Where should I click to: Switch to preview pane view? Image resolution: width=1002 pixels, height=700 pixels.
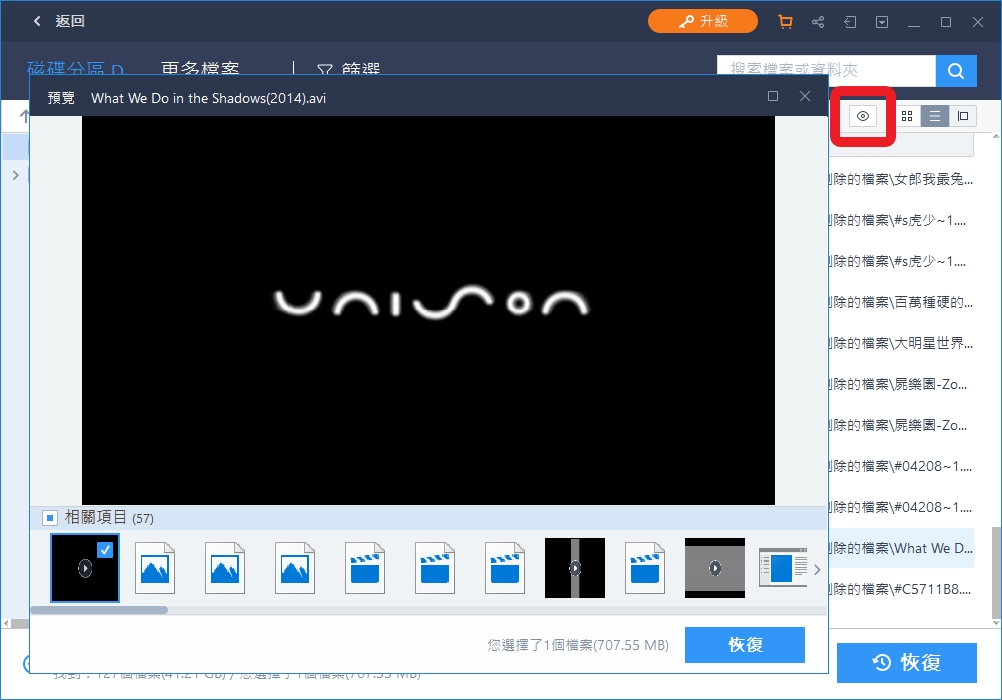962,116
